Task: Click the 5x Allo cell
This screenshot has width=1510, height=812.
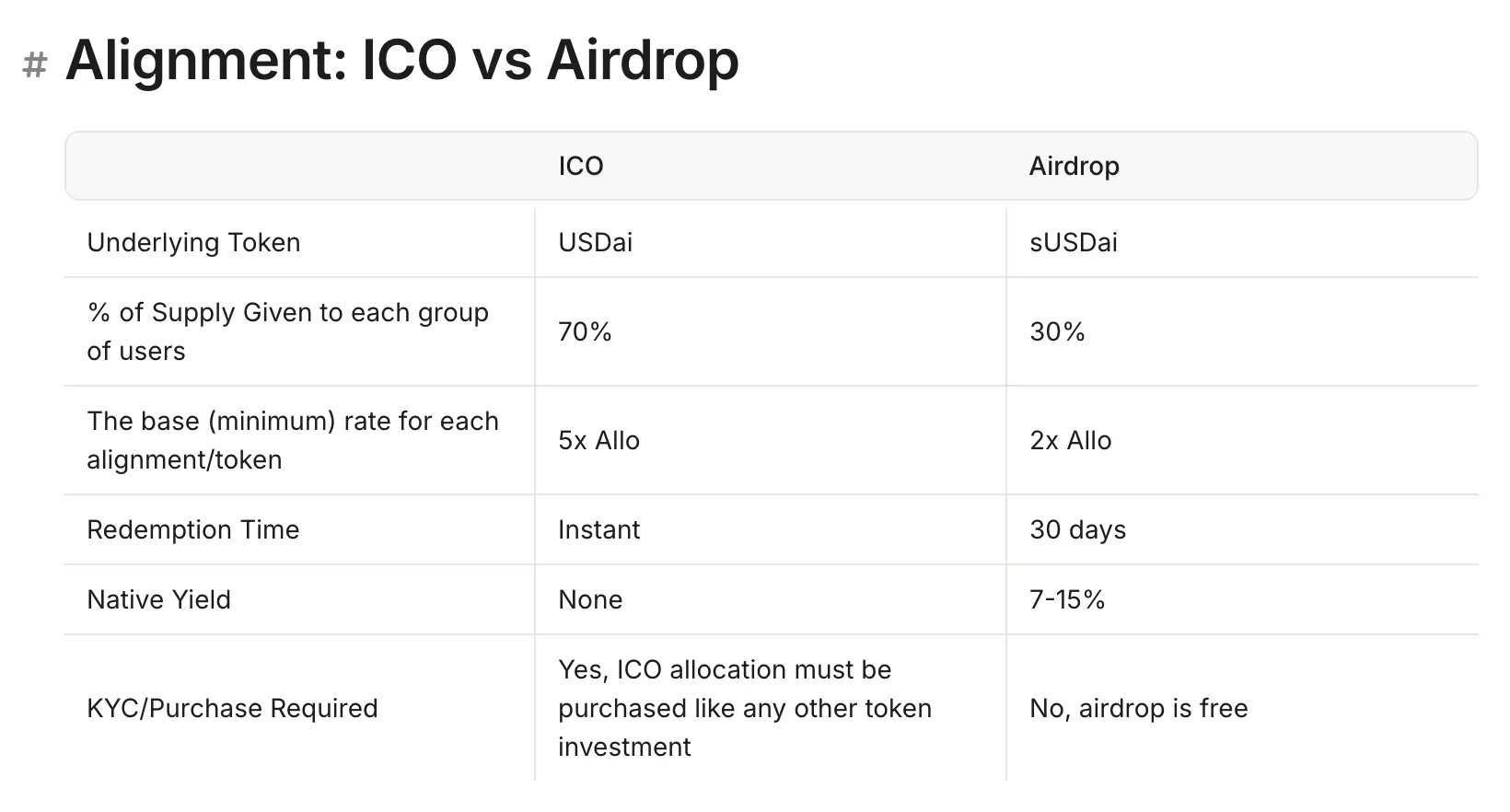Action: (x=598, y=440)
